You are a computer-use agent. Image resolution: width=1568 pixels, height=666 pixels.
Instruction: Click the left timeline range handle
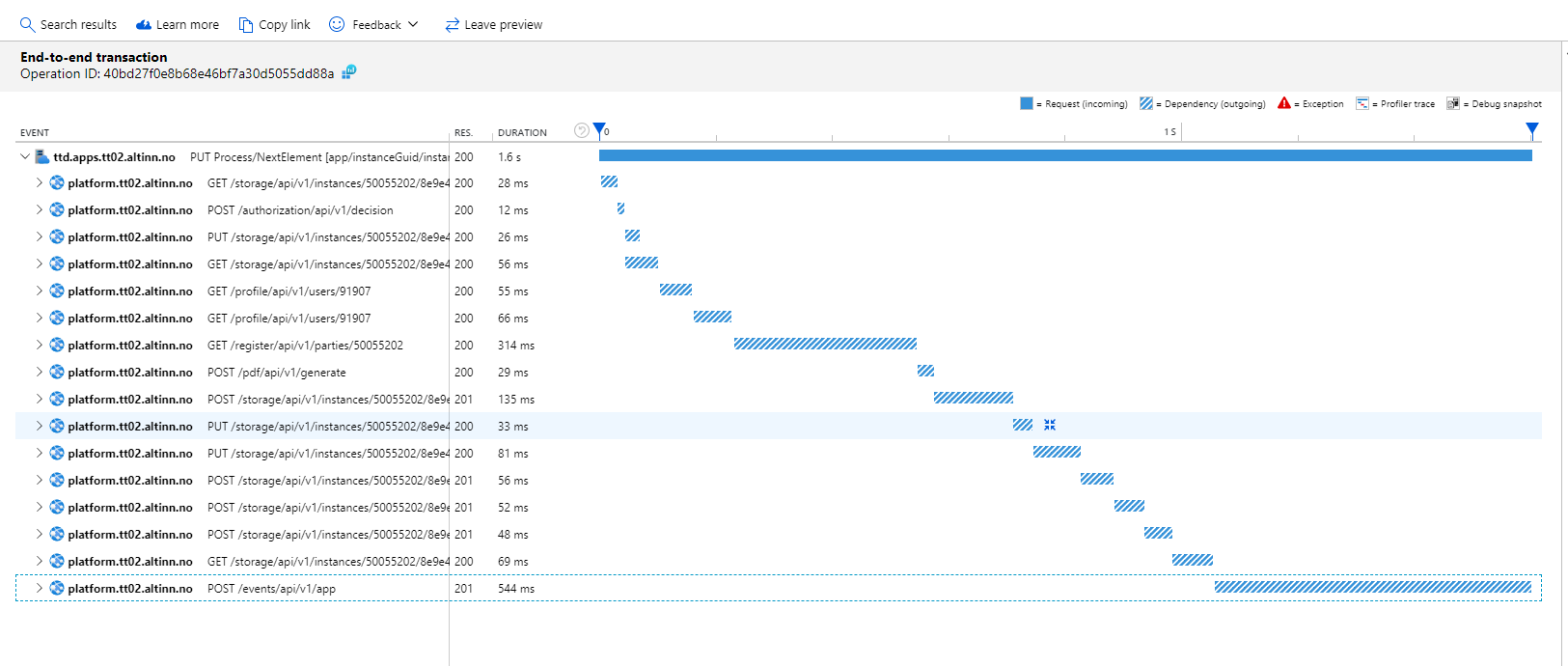click(599, 129)
